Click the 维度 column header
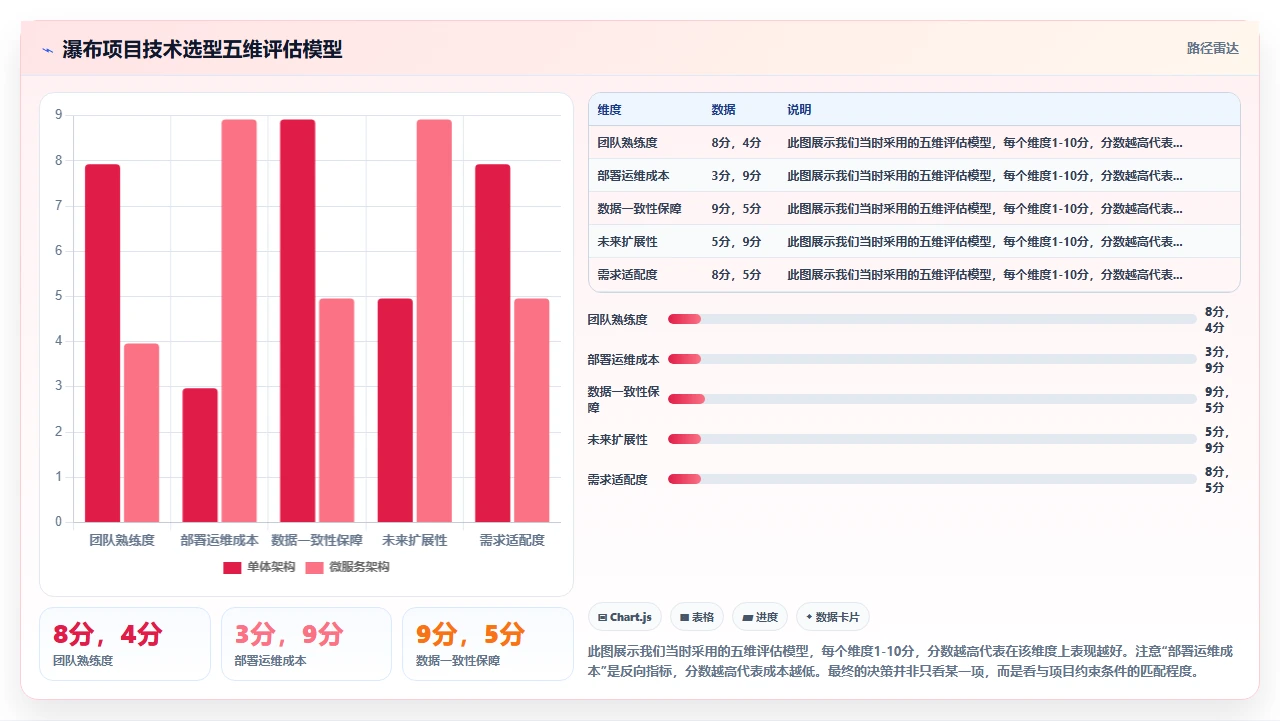1280x721 pixels. 610,110
